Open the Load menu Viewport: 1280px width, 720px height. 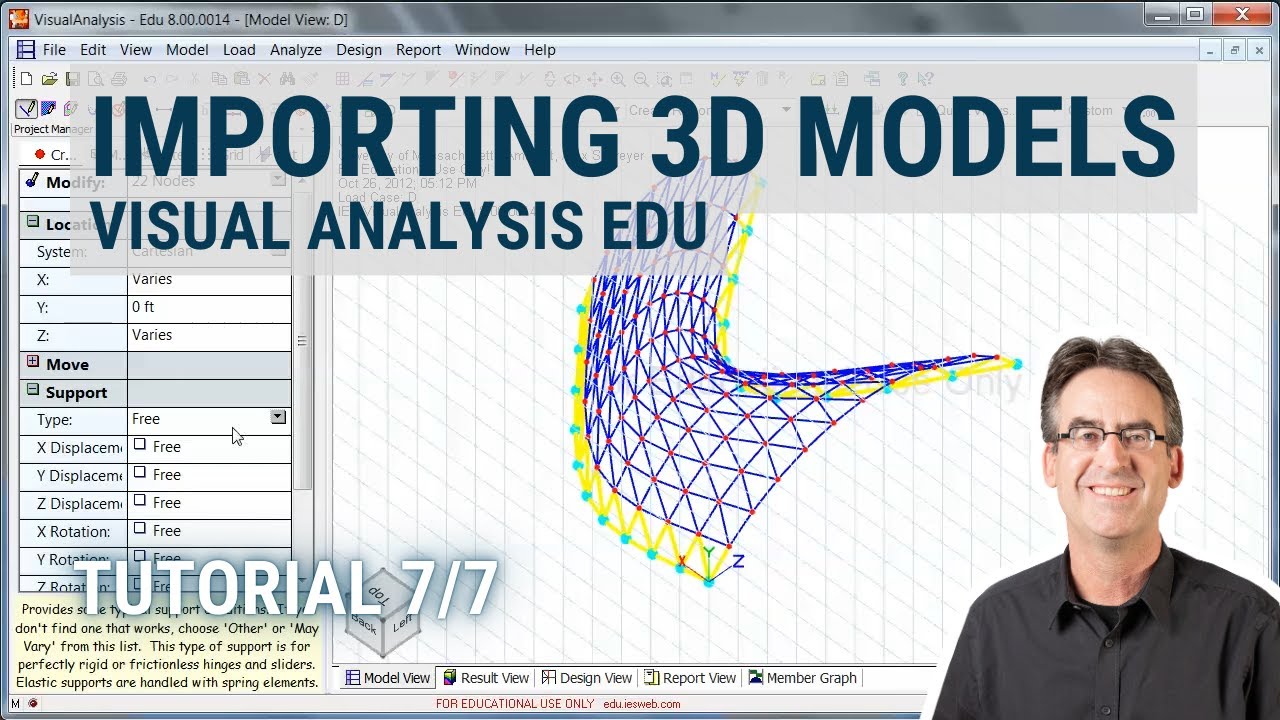click(239, 50)
